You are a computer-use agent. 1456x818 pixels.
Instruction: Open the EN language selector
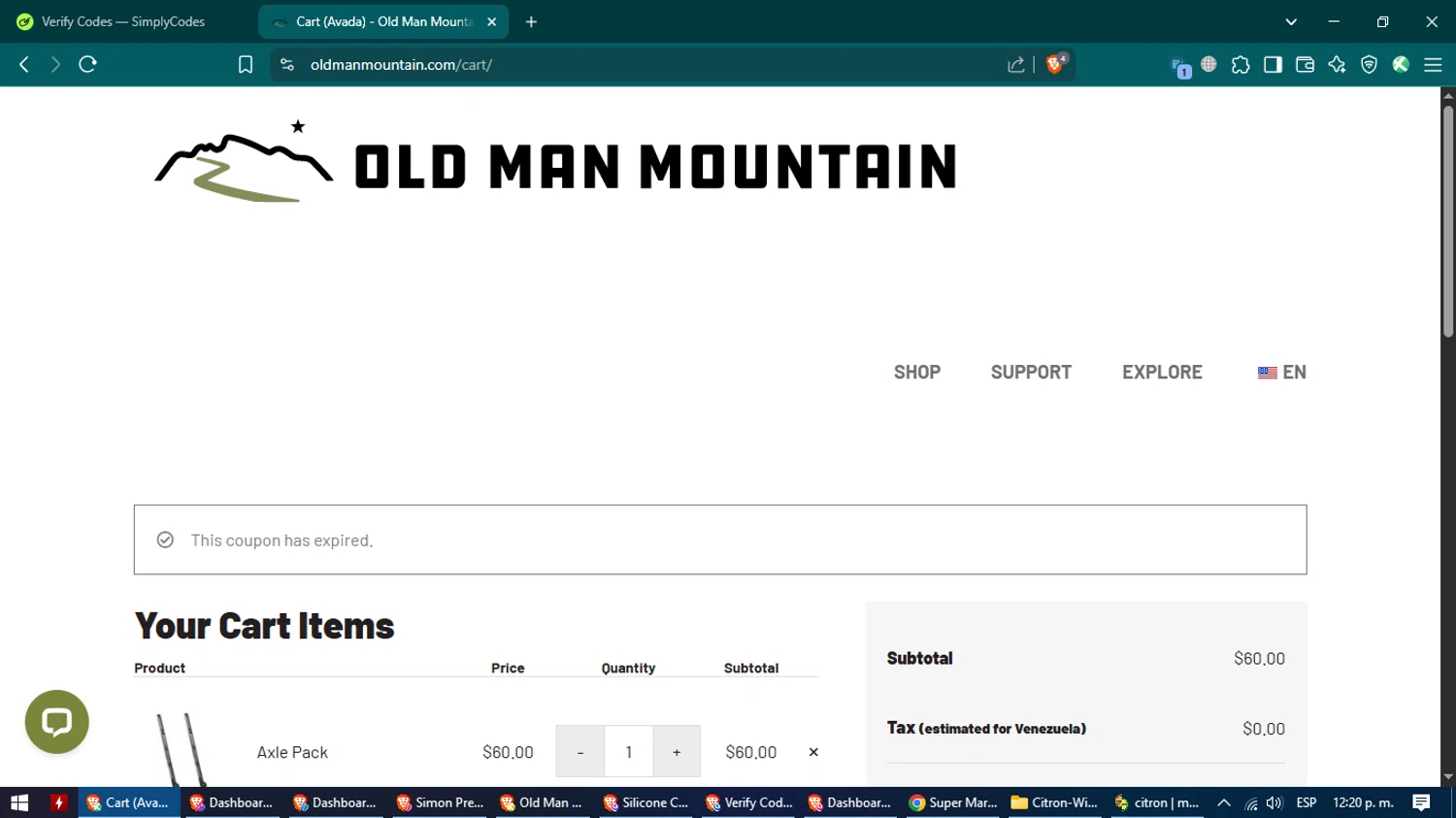pos(1281,372)
